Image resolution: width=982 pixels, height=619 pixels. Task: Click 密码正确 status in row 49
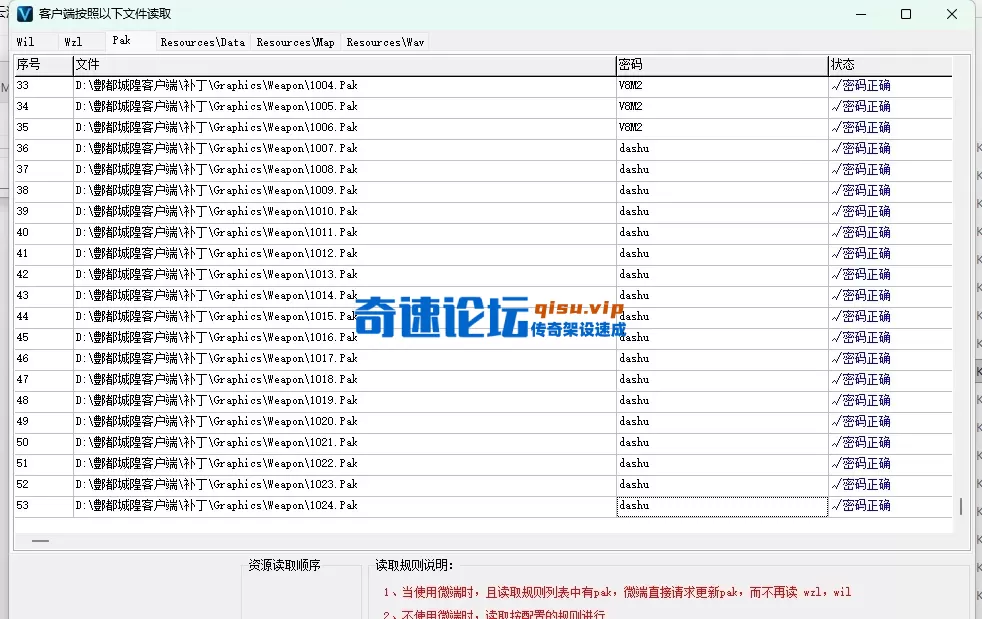[x=861, y=422]
